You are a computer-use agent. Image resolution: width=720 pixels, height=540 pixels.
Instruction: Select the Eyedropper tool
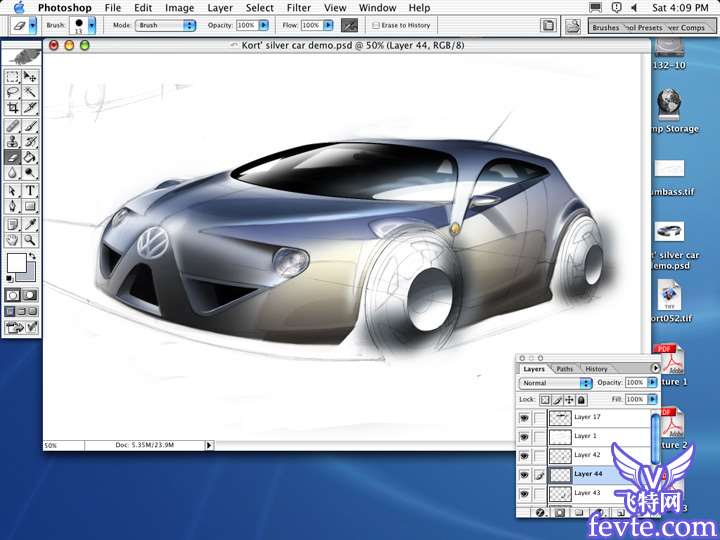(x=30, y=224)
